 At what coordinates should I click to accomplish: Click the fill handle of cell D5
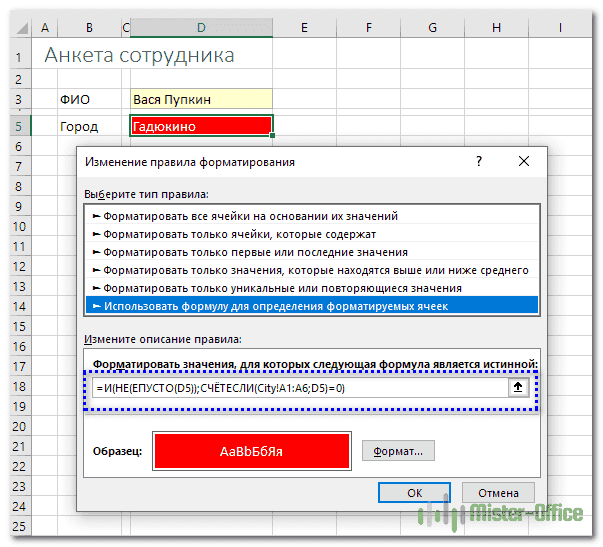(273, 135)
